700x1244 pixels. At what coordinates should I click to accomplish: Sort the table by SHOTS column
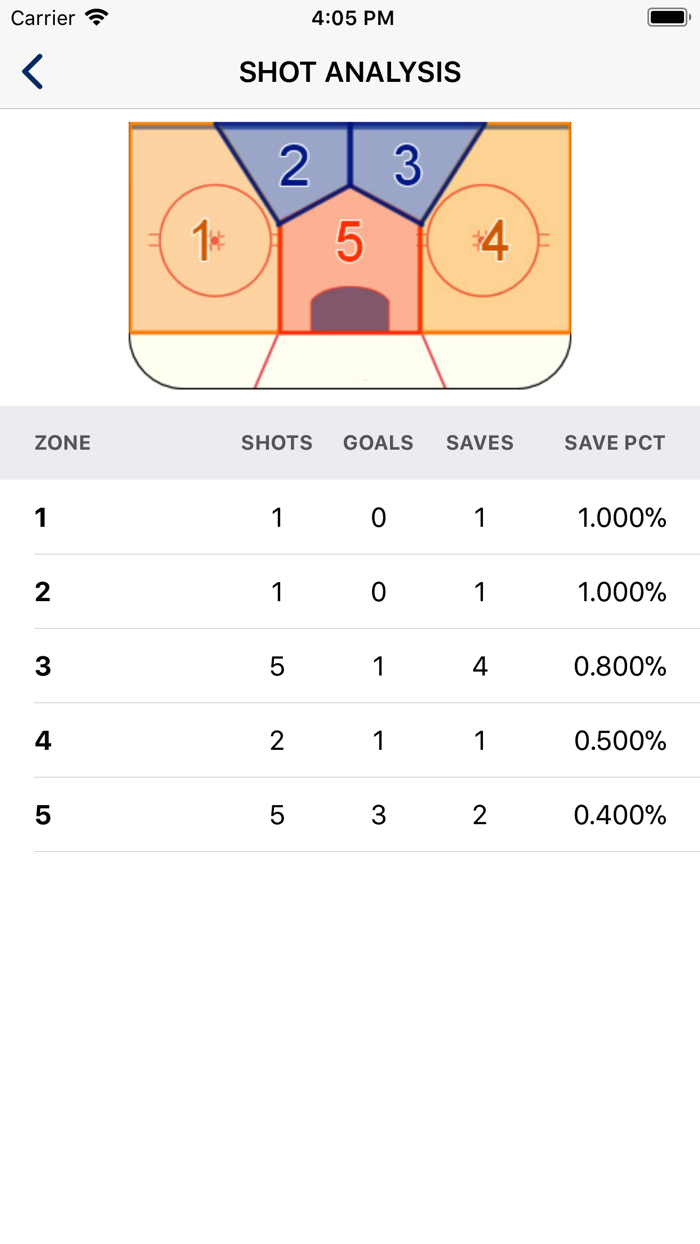[277, 443]
